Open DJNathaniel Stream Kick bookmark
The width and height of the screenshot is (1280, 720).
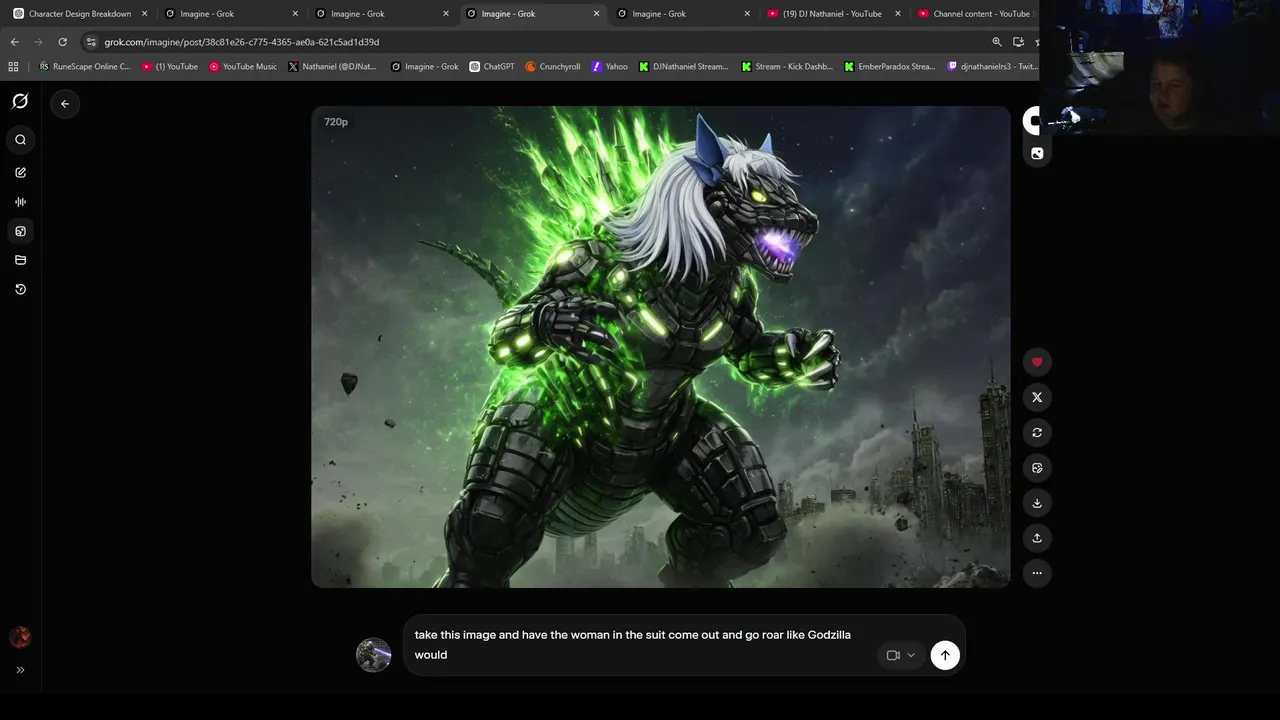pos(683,67)
